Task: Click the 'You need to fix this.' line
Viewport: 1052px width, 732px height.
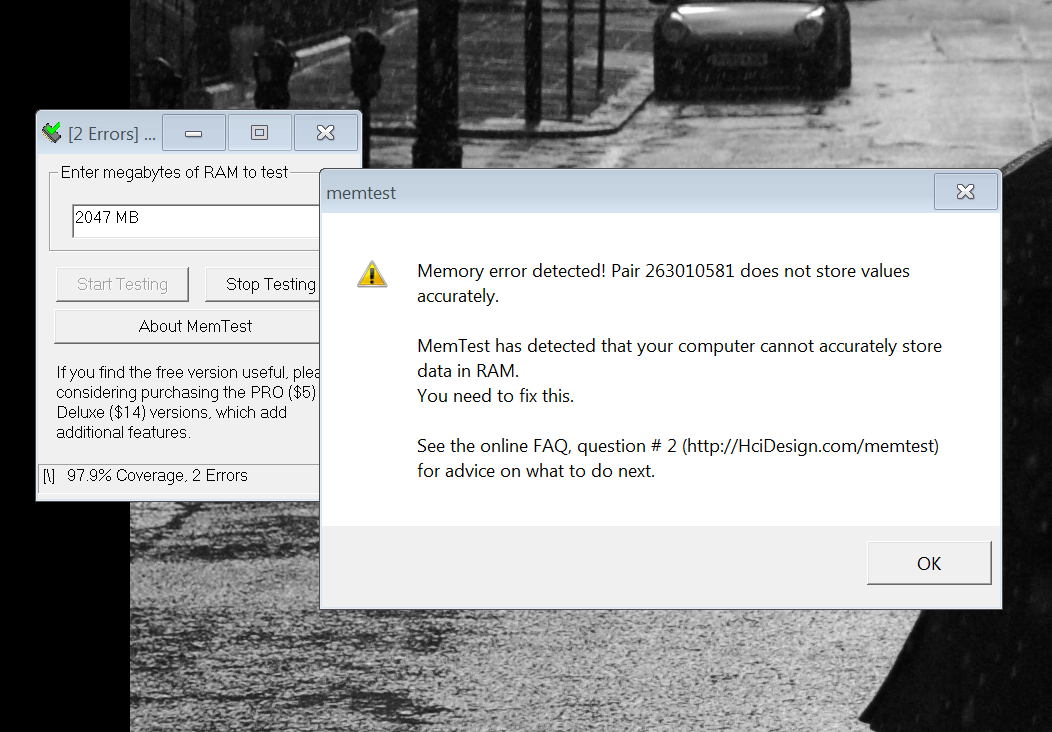Action: pos(495,396)
